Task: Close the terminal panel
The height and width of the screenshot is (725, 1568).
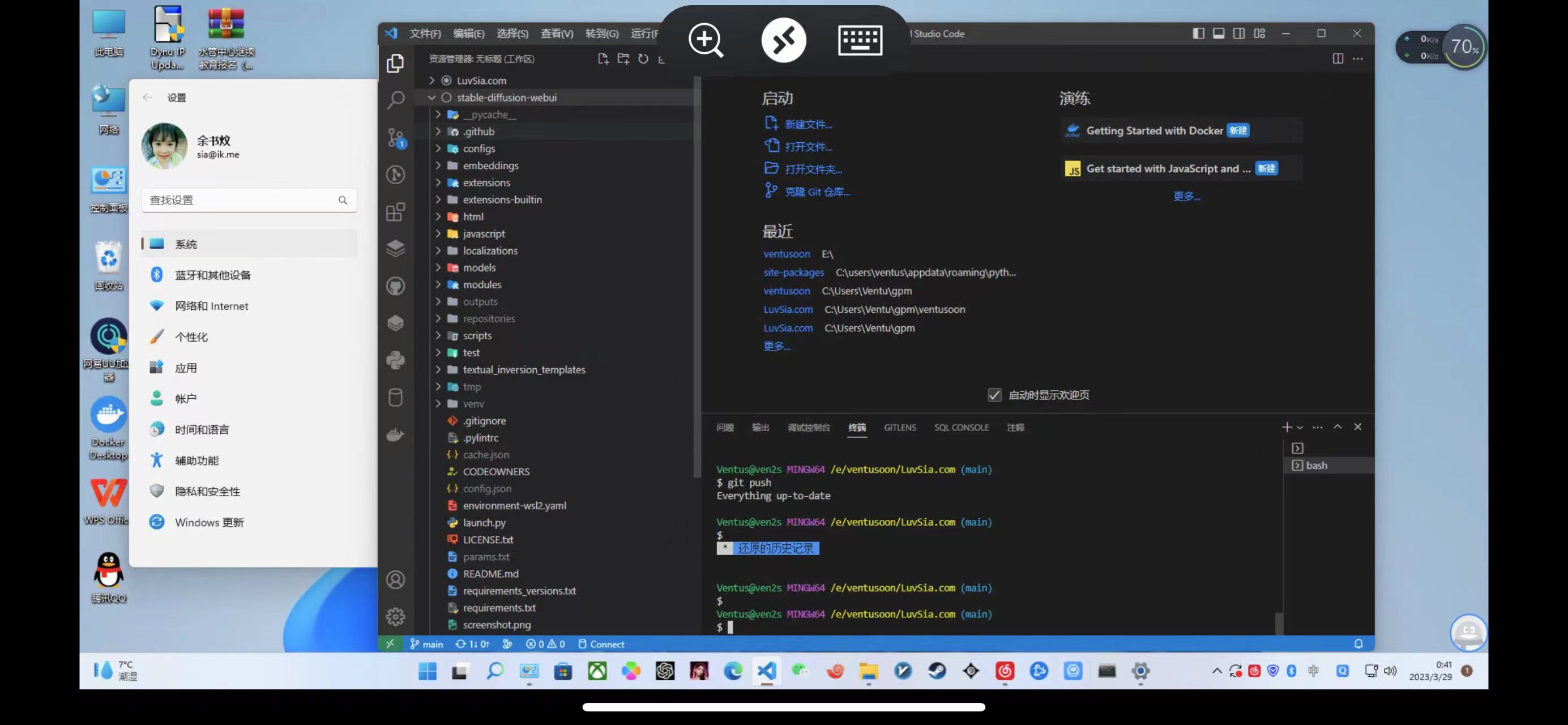Action: tap(1357, 427)
